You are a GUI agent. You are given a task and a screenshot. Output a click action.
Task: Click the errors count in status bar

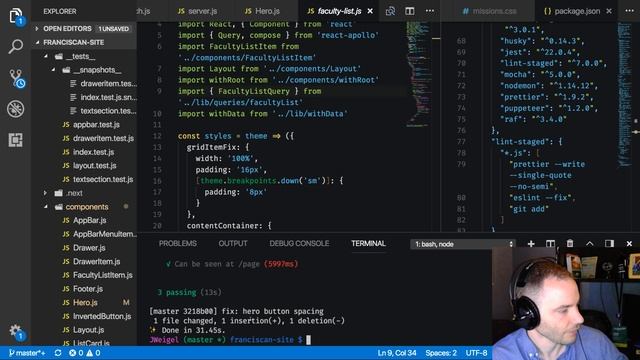[x=76, y=353]
